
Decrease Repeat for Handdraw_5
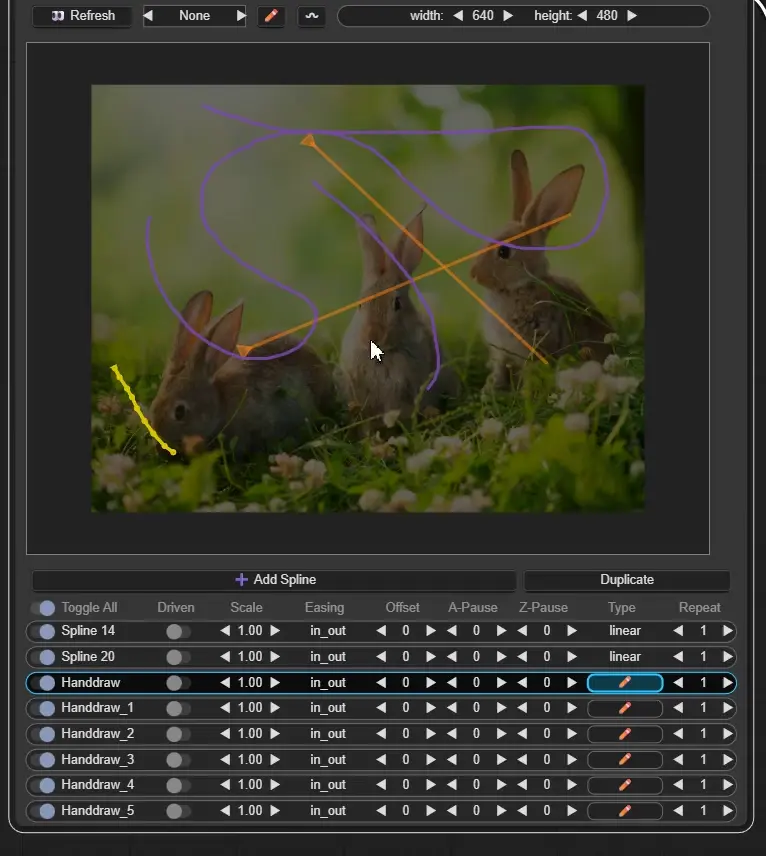(x=678, y=811)
